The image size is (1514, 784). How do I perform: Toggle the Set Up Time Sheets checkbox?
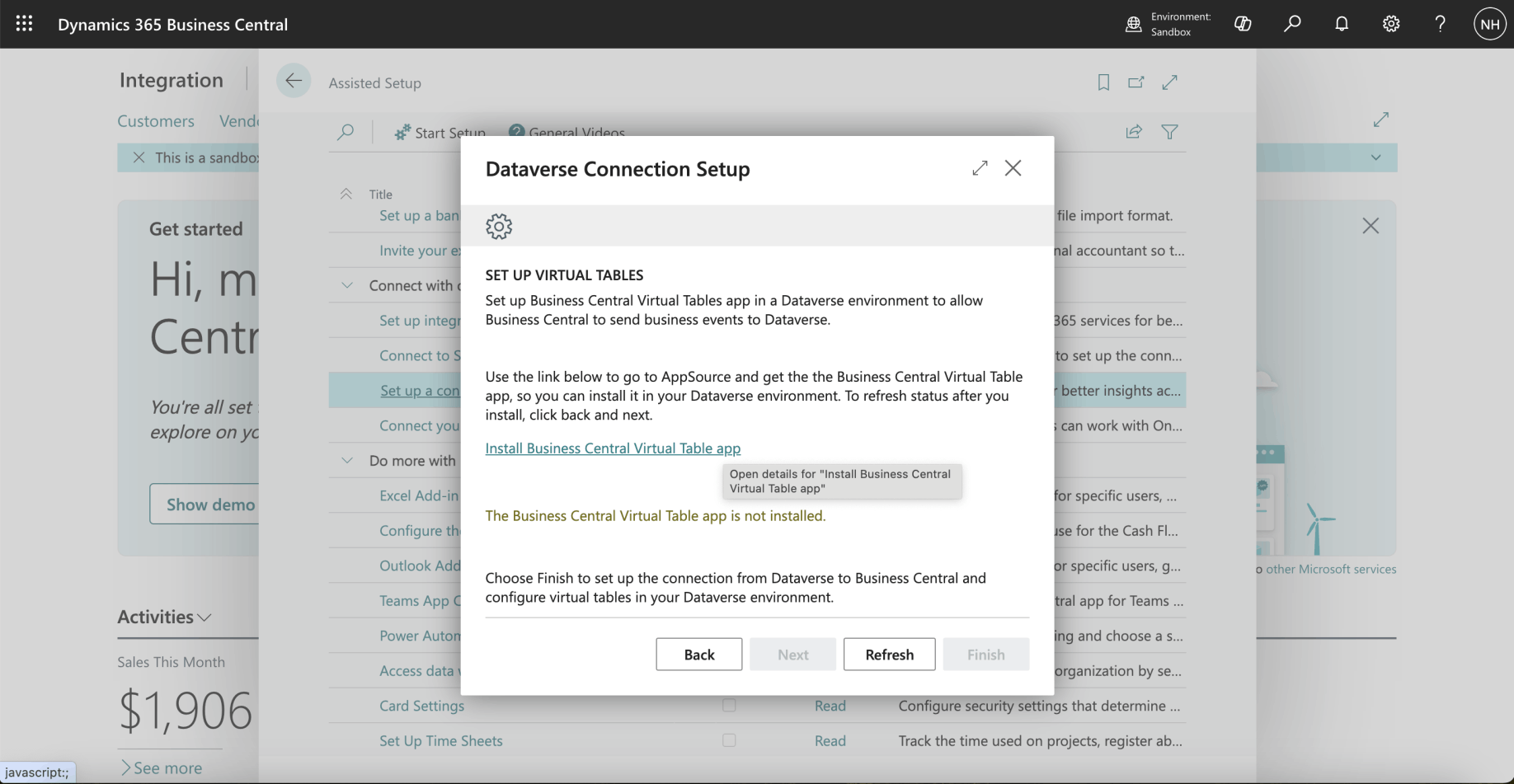coord(729,740)
